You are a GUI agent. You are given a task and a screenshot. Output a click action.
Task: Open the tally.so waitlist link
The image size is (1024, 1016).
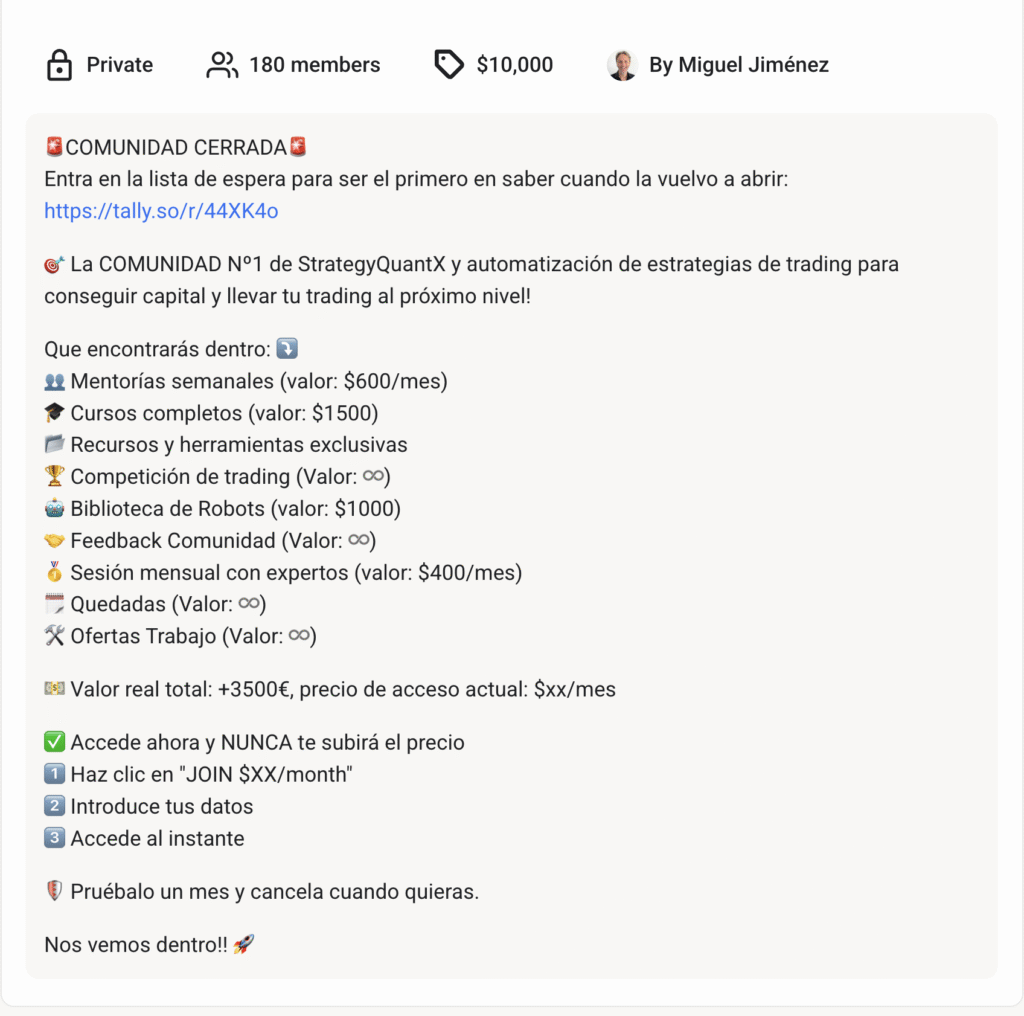click(x=161, y=211)
